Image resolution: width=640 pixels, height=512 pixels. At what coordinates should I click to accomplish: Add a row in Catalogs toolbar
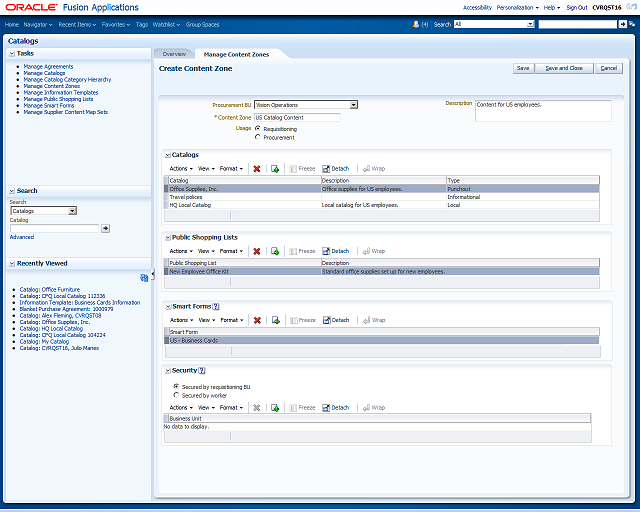pos(275,169)
